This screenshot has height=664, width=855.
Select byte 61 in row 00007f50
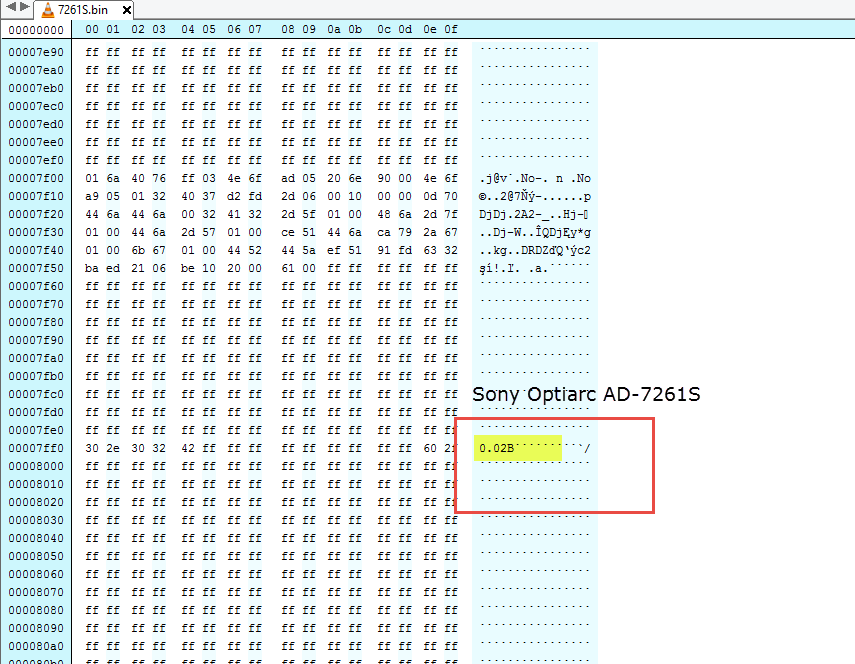pyautogui.click(x=288, y=268)
